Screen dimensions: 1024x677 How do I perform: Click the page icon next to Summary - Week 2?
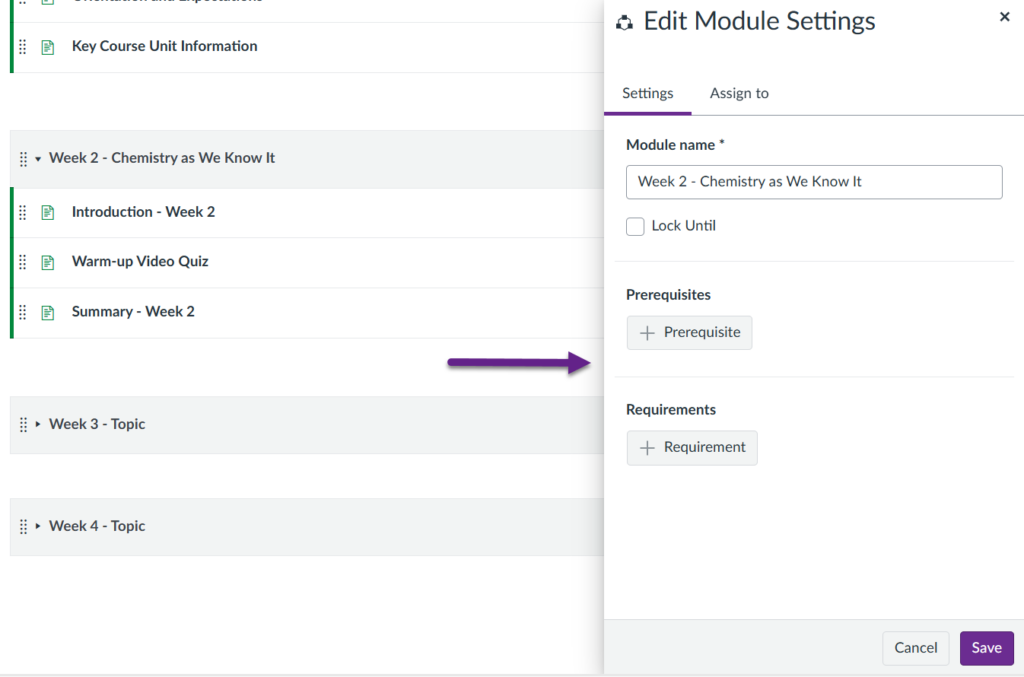pos(47,311)
